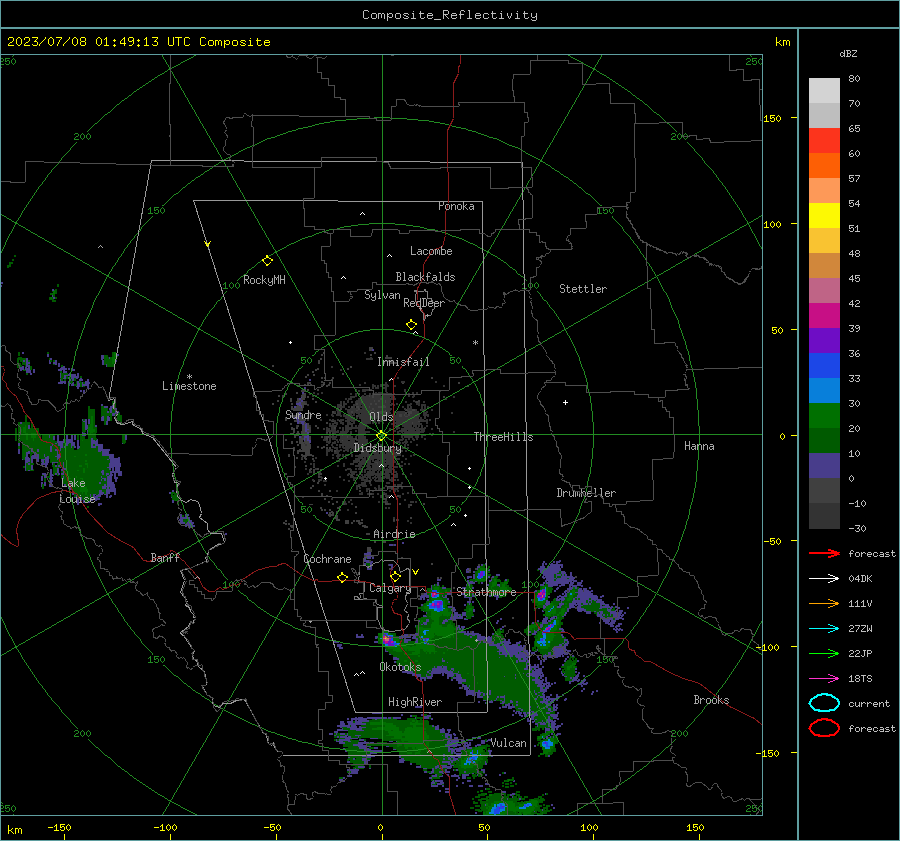Select the slate-purple 0–10 dBZ swatch
Image resolution: width=900 pixels, height=841 pixels.
(824, 465)
